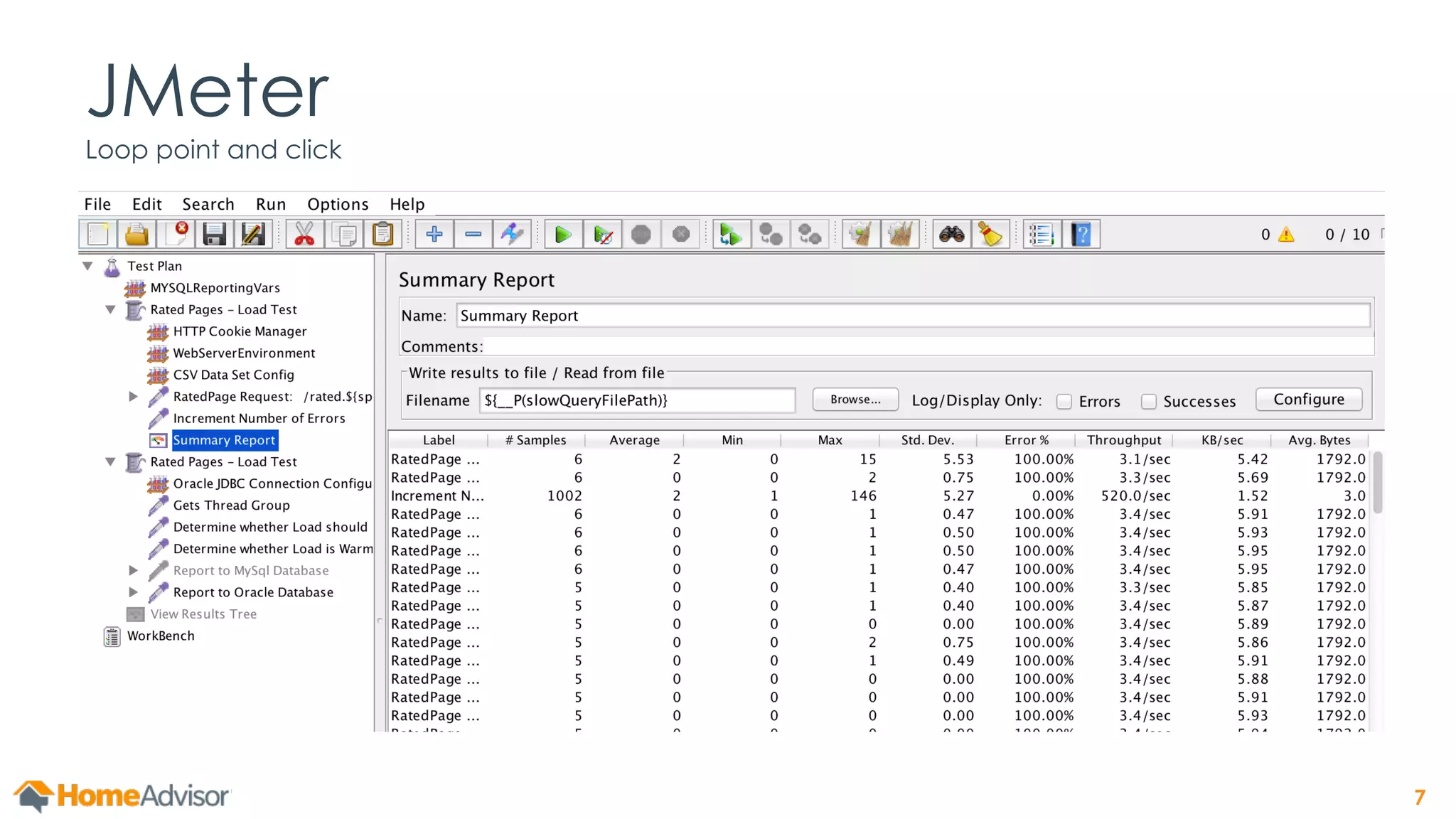This screenshot has height=819, width=1456.
Task: Click the Copy toolbar icon
Action: [344, 234]
